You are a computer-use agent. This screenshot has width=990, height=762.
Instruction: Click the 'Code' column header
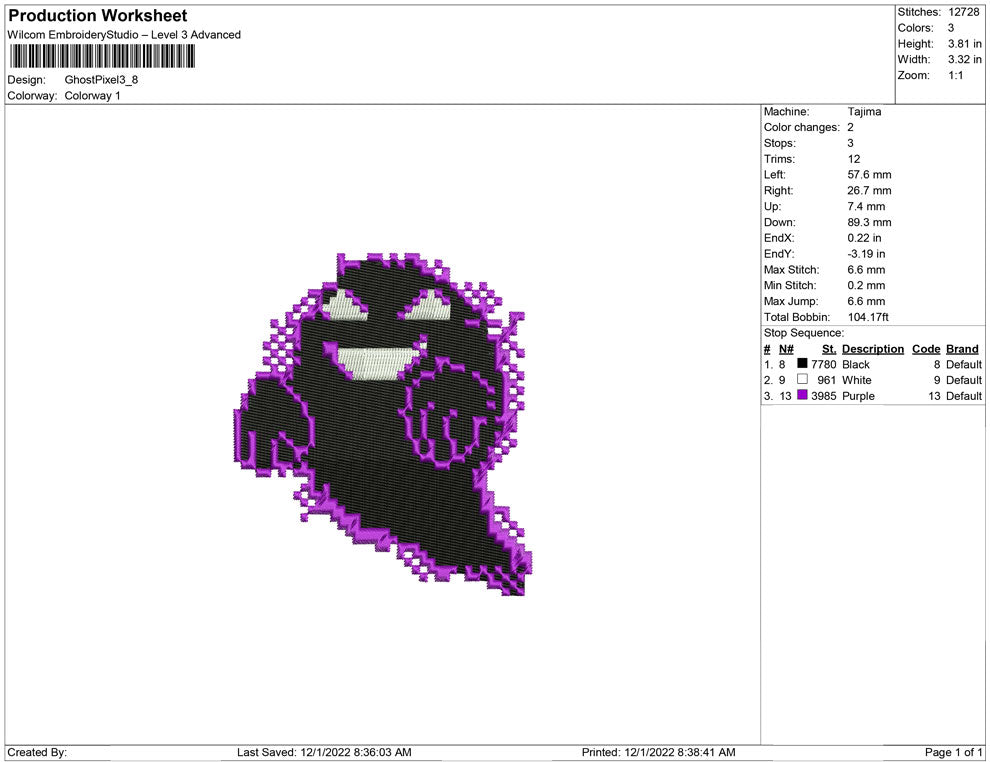[926, 349]
